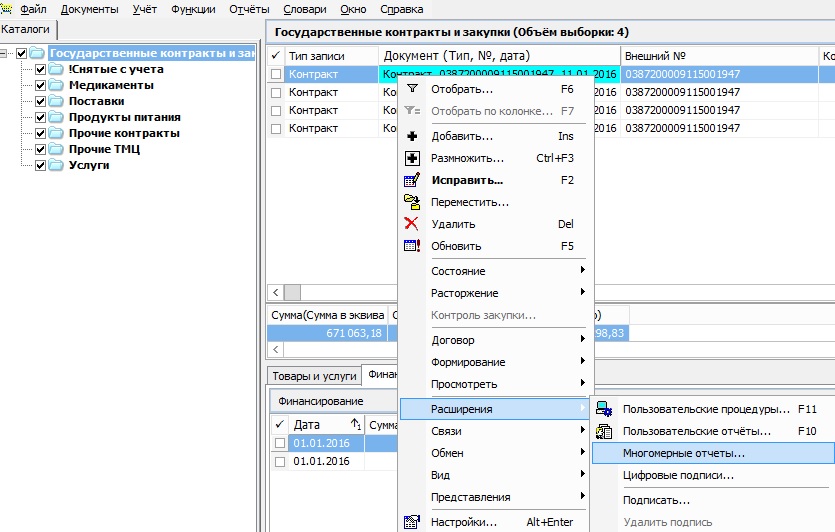Click the Пользовательские процедуры icon

604,410
